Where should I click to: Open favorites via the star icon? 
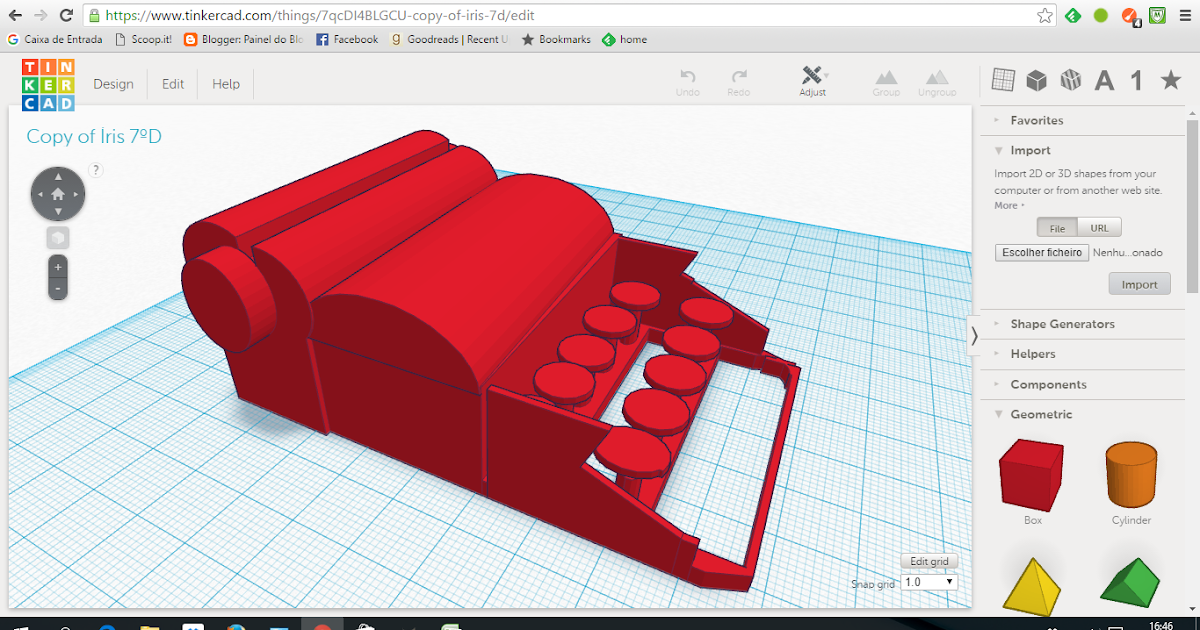pos(1170,80)
